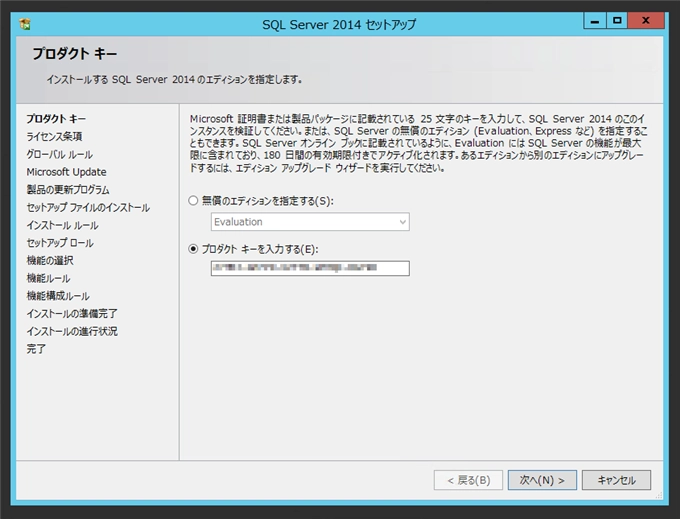Viewport: 680px width, 519px height.
Task: Select 機能ルール step in sidebar
Action: [48, 278]
